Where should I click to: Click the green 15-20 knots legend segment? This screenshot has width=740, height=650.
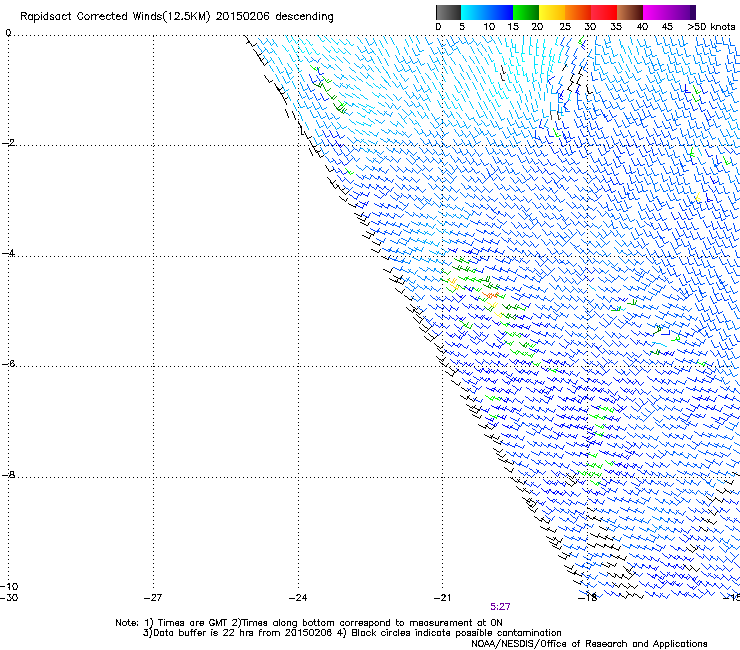tap(526, 12)
